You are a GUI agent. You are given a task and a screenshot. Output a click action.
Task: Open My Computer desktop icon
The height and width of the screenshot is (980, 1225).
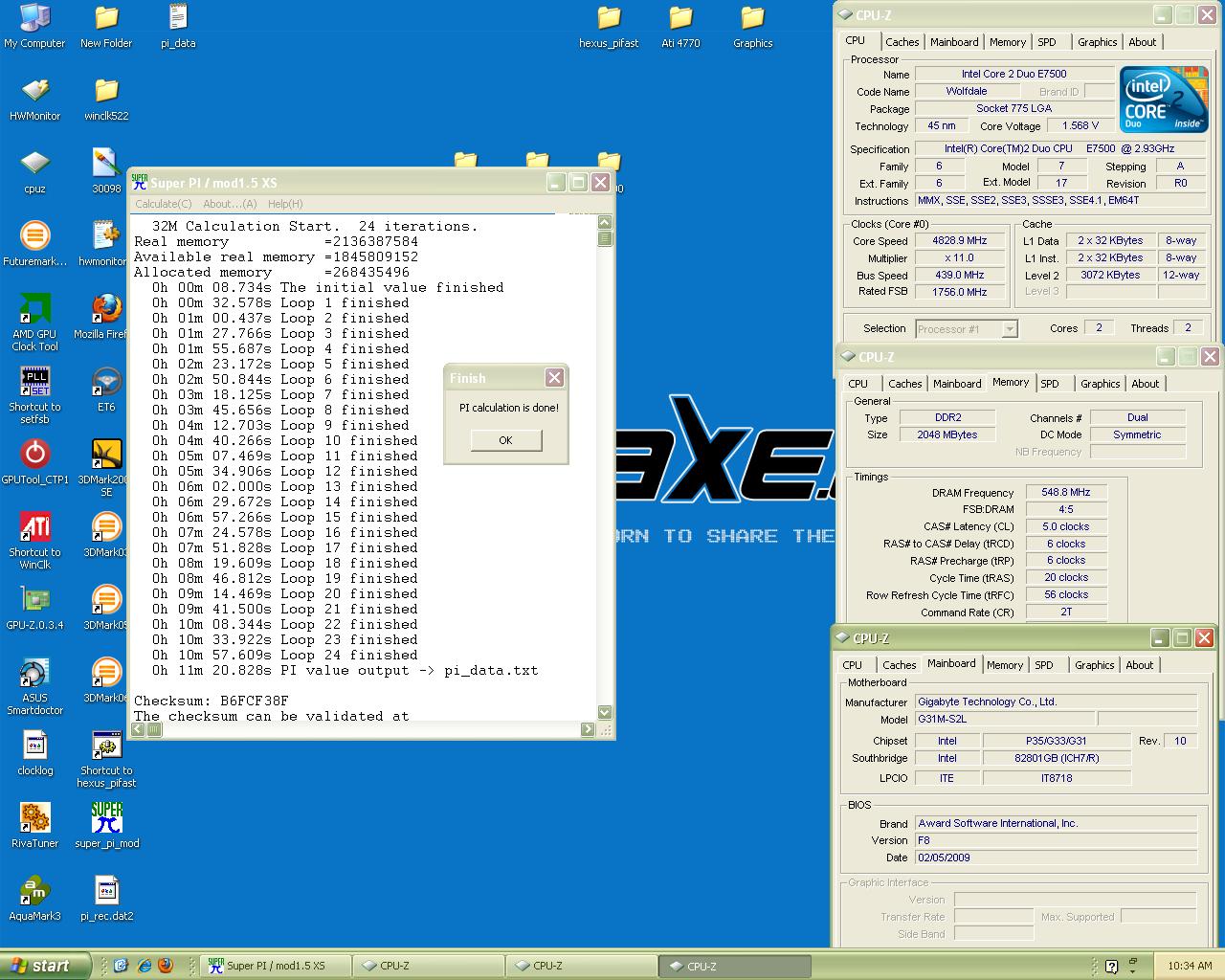click(x=34, y=26)
